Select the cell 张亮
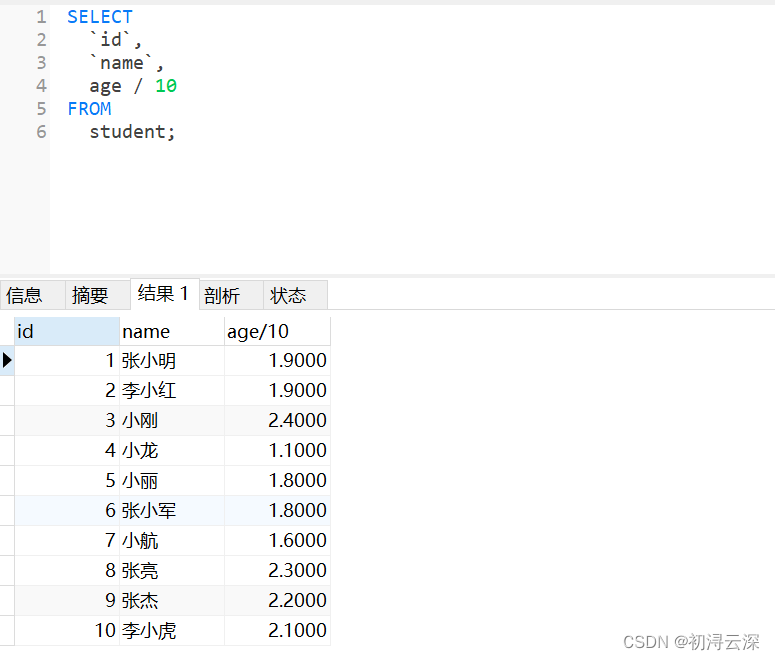The width and height of the screenshot is (775, 660). pos(172,571)
